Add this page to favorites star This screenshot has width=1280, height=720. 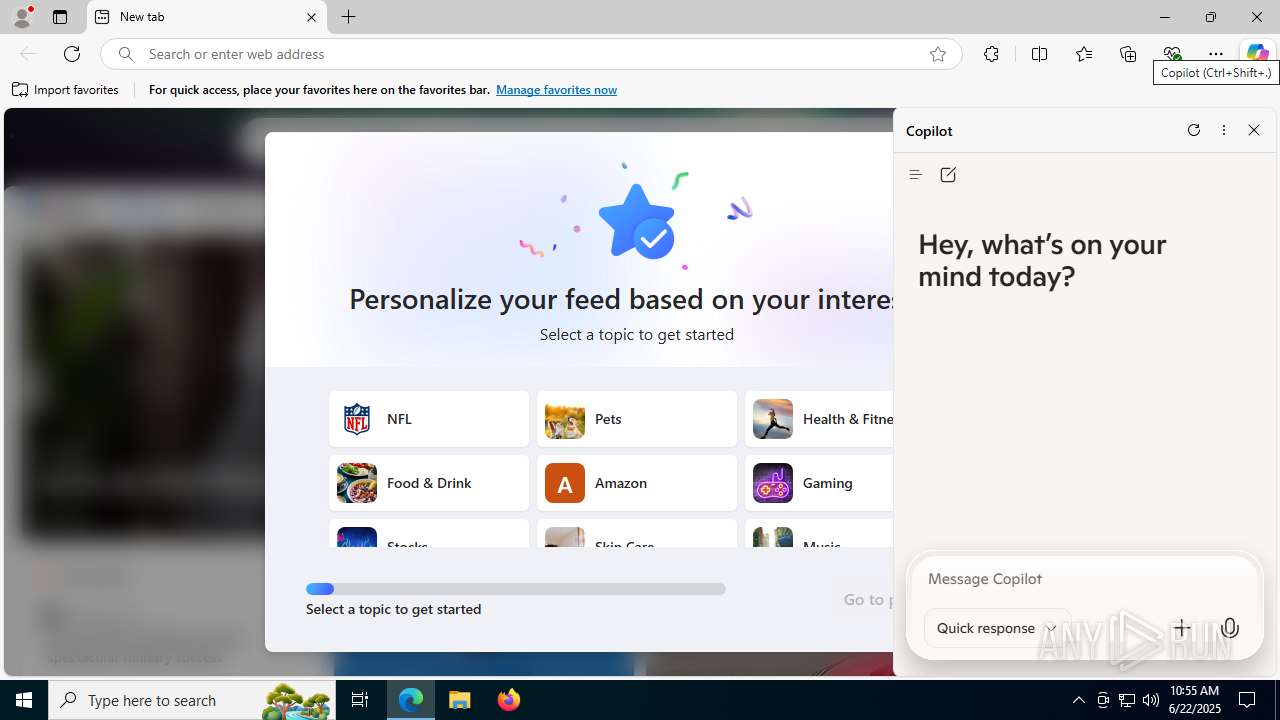pos(937,54)
